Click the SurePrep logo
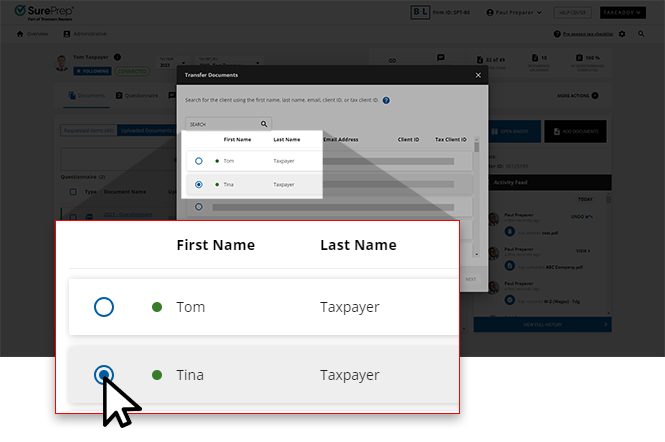Image resolution: width=665 pixels, height=442 pixels. point(44,12)
